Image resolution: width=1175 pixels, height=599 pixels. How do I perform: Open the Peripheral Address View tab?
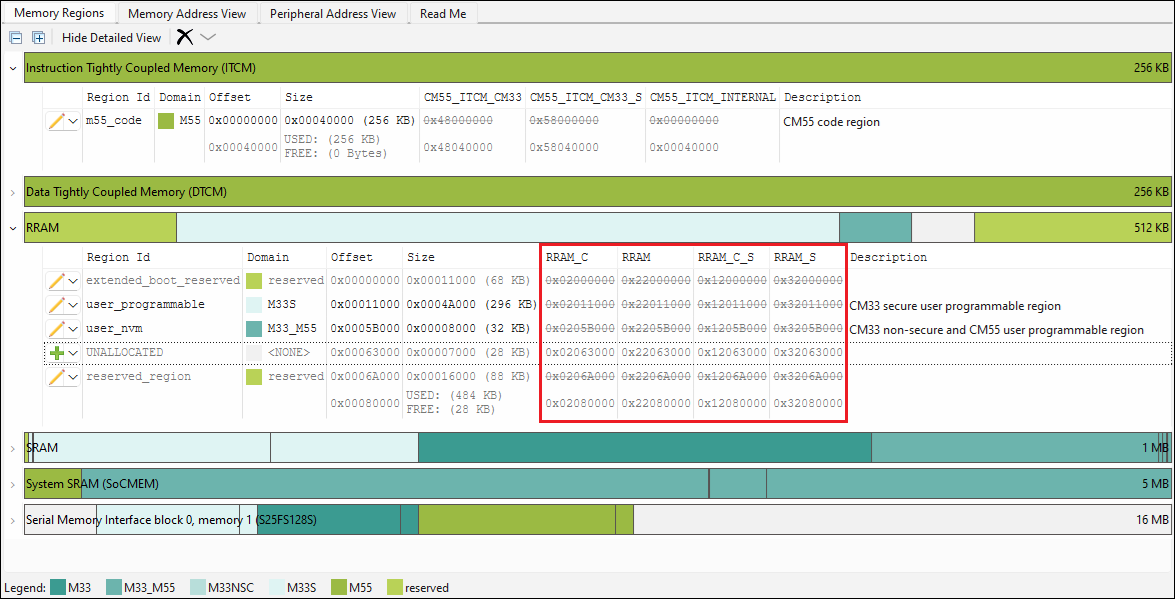pos(333,14)
